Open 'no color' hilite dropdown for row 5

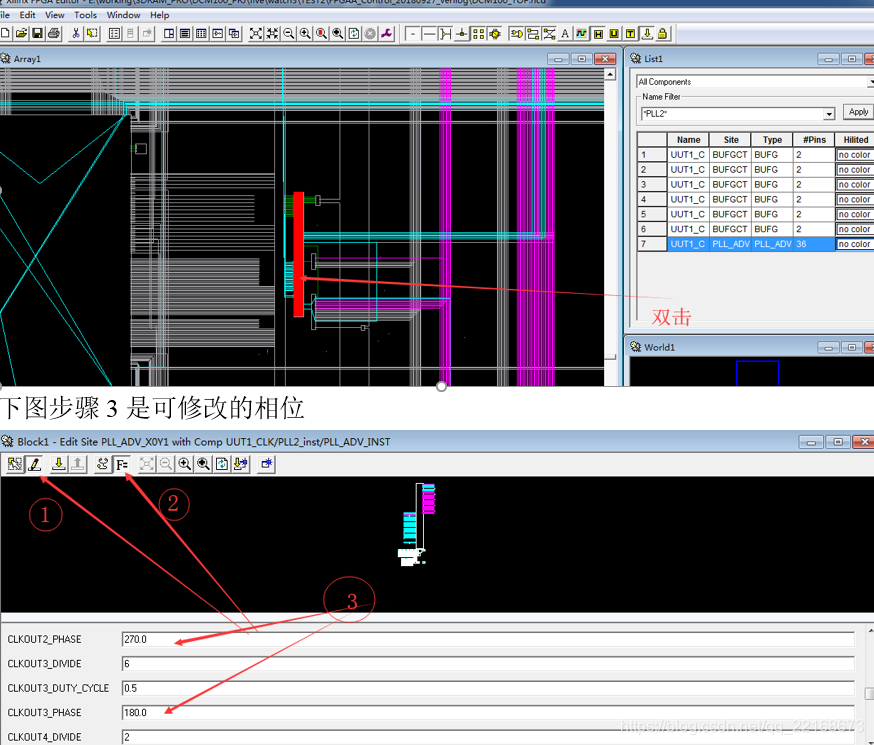(855, 215)
